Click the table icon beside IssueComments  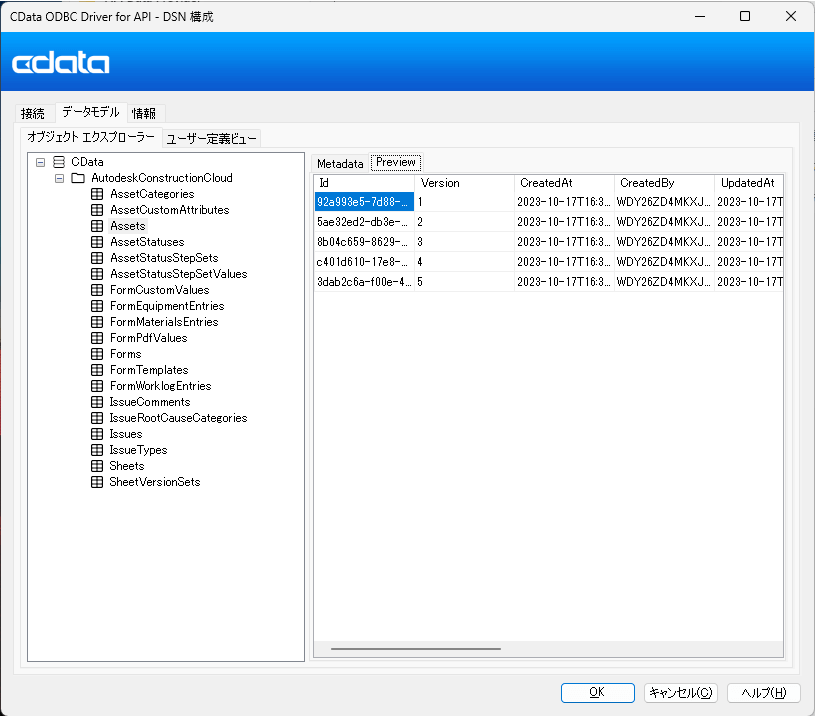(97, 402)
